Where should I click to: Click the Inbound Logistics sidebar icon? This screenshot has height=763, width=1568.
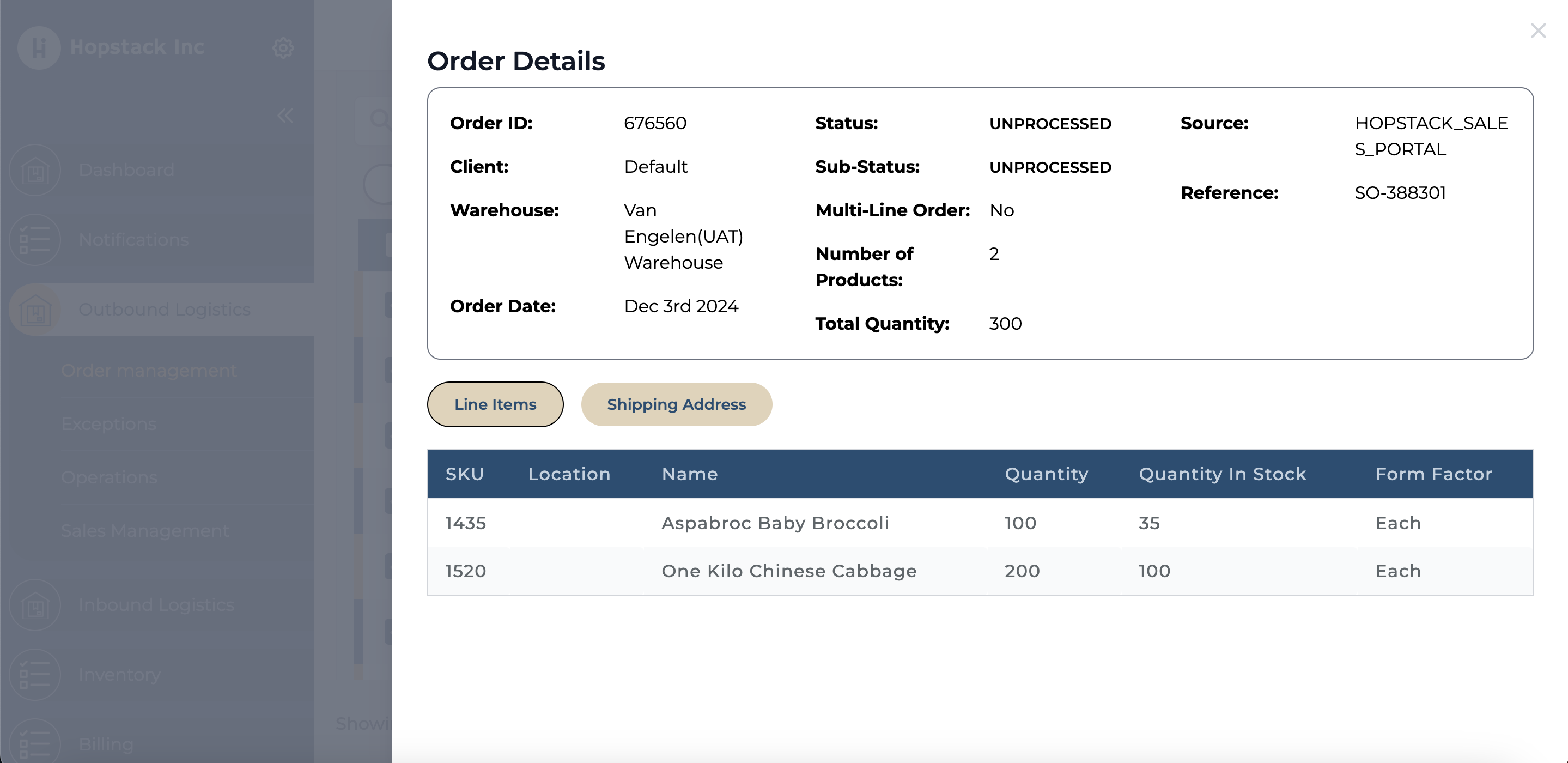click(x=35, y=605)
